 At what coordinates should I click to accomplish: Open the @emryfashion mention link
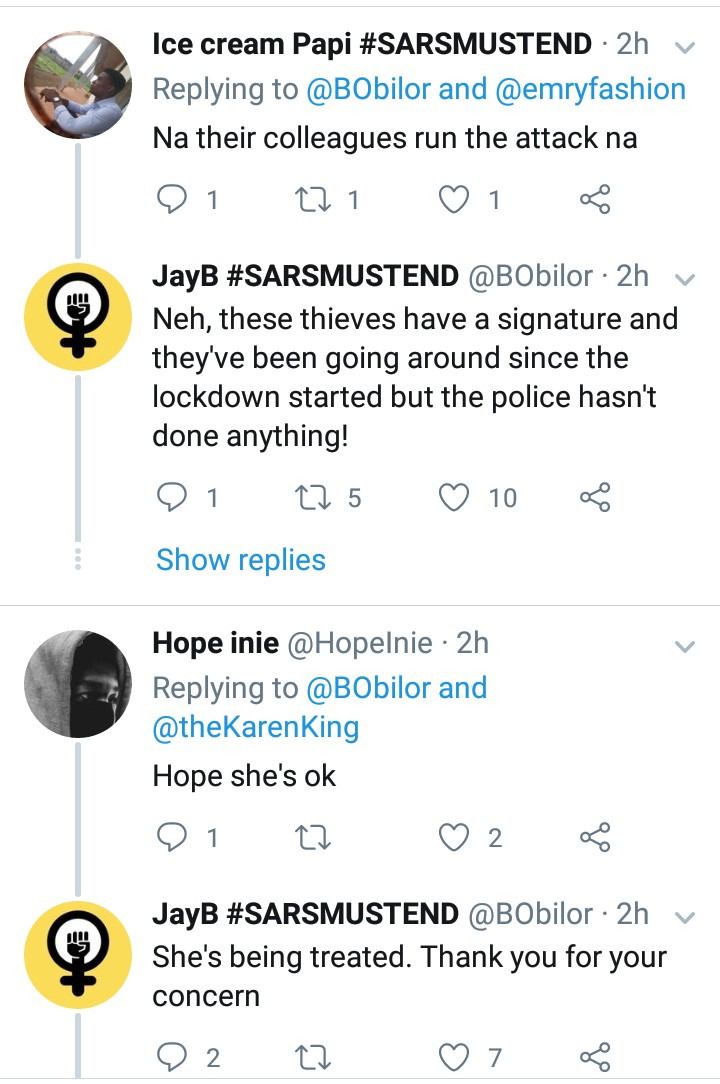[590, 89]
